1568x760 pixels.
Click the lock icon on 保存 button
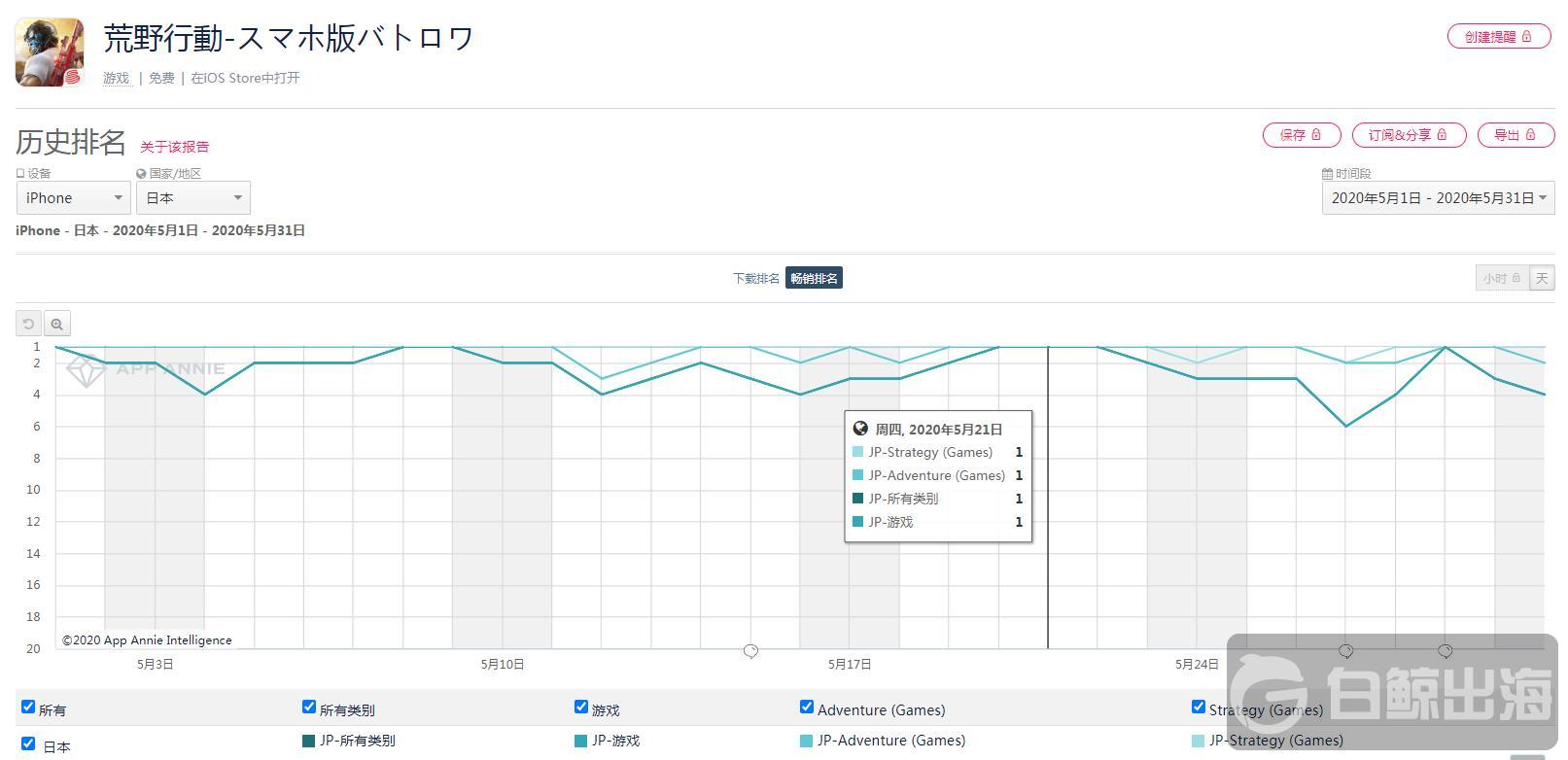(1316, 134)
